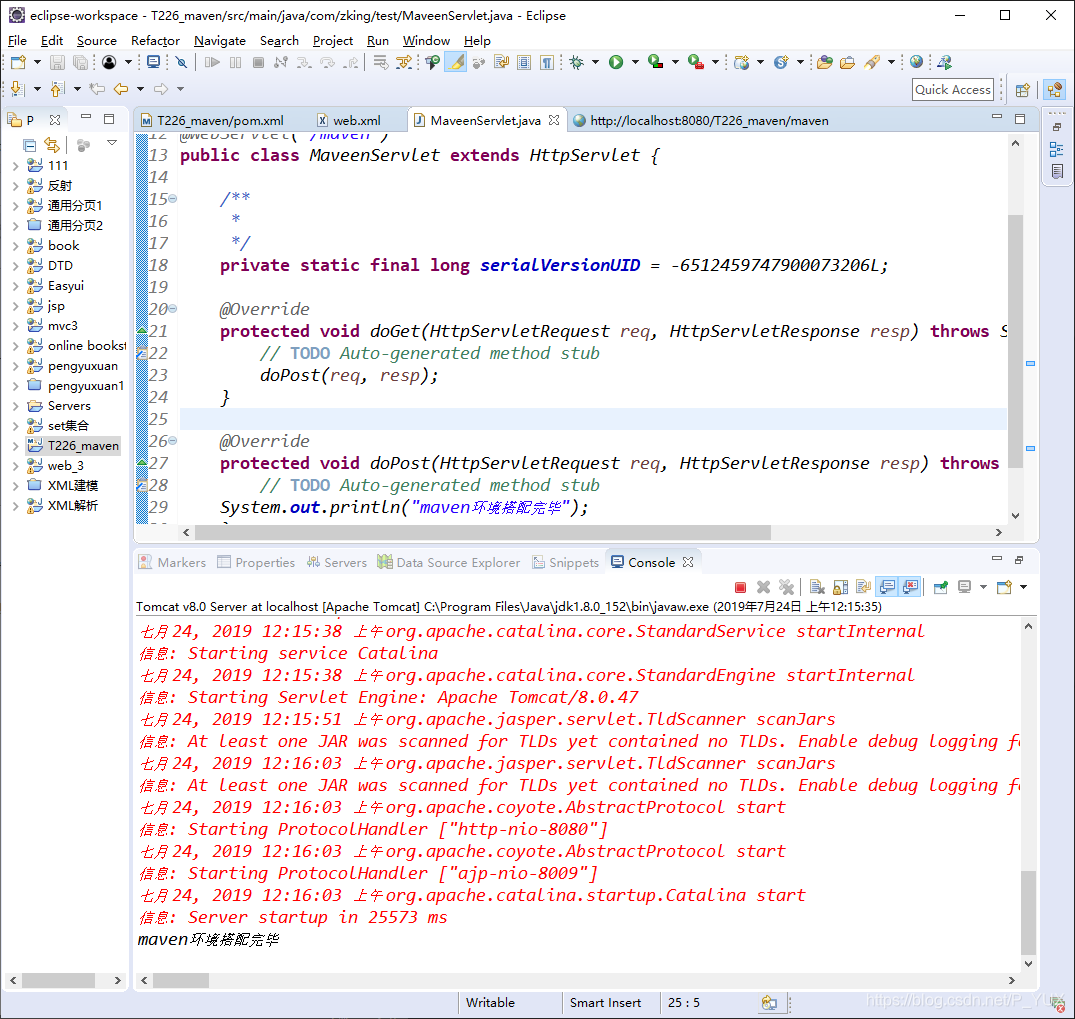Toggle Scroll Lock in Console

click(x=841, y=587)
